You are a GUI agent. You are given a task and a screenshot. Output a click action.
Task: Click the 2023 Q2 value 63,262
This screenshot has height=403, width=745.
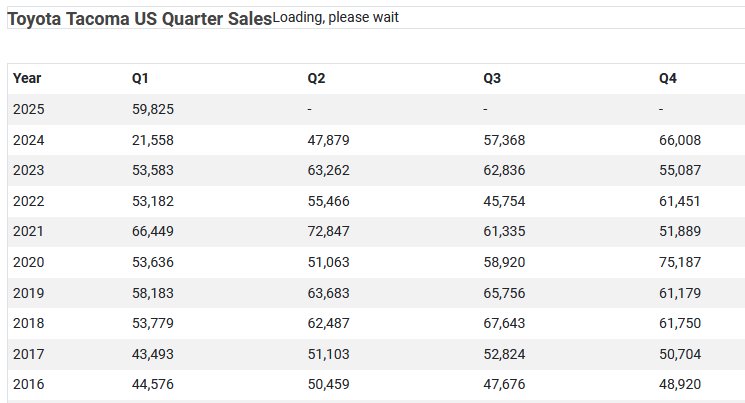click(x=328, y=170)
